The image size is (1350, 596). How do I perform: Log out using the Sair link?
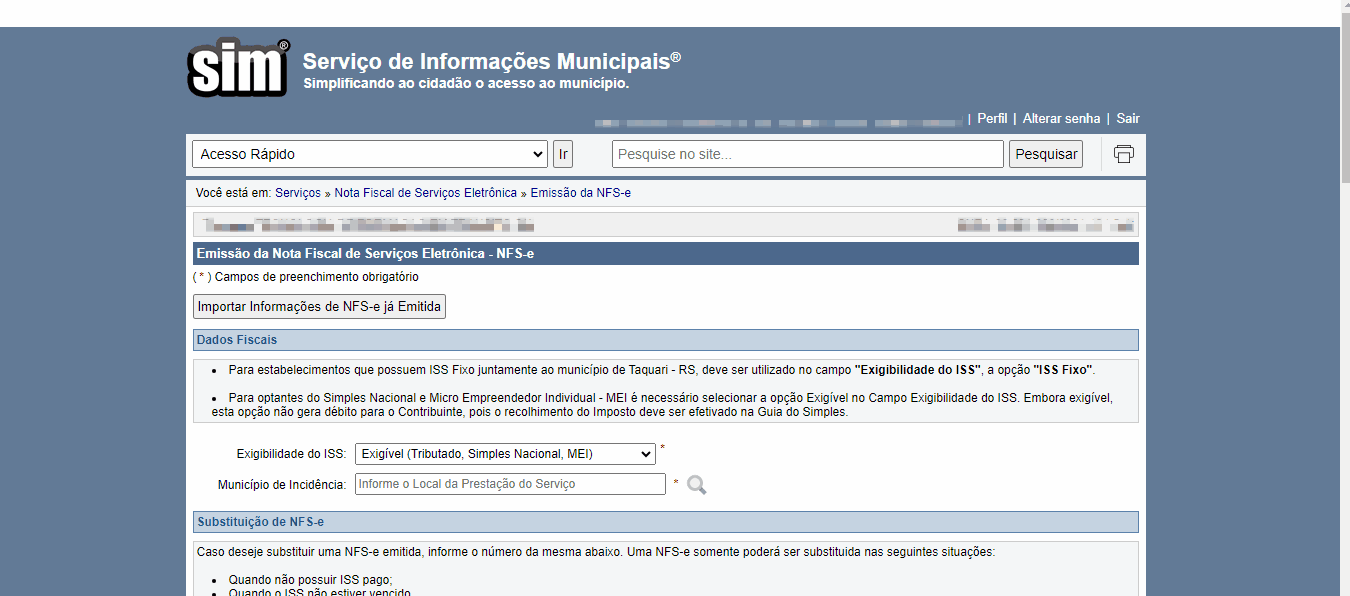click(1128, 119)
